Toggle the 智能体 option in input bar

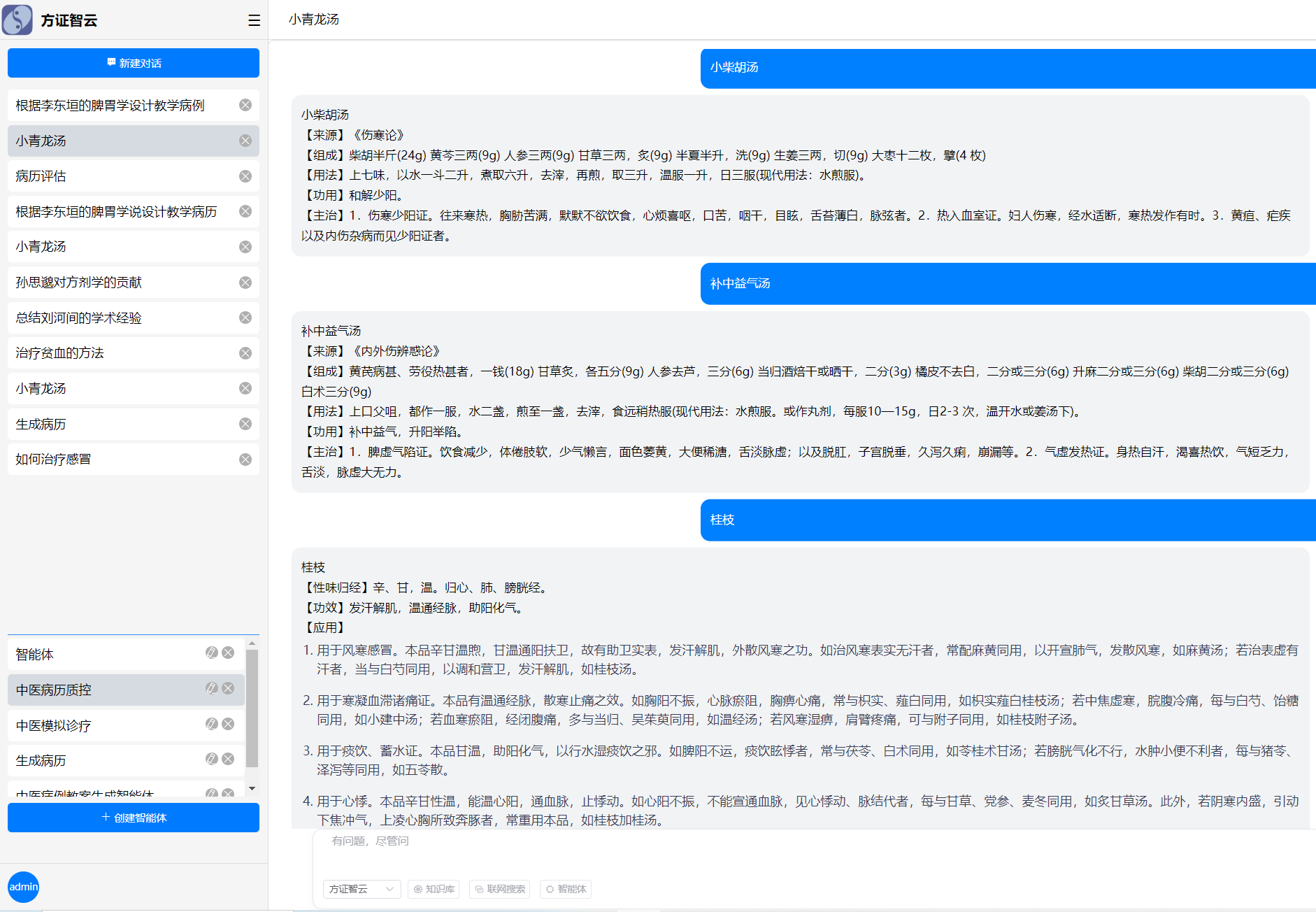point(566,889)
